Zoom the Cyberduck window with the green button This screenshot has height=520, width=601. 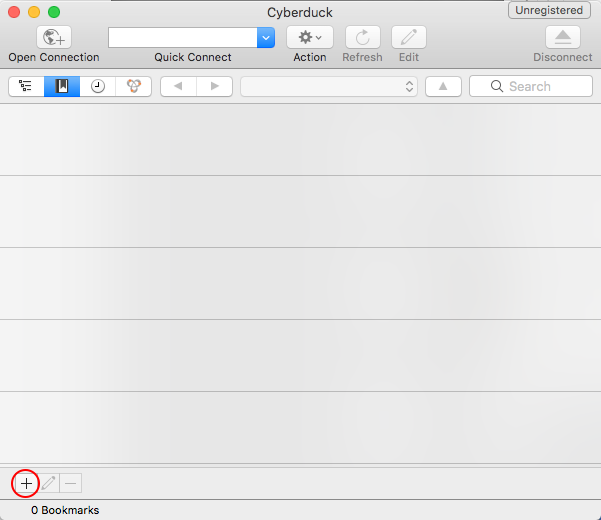tap(54, 12)
